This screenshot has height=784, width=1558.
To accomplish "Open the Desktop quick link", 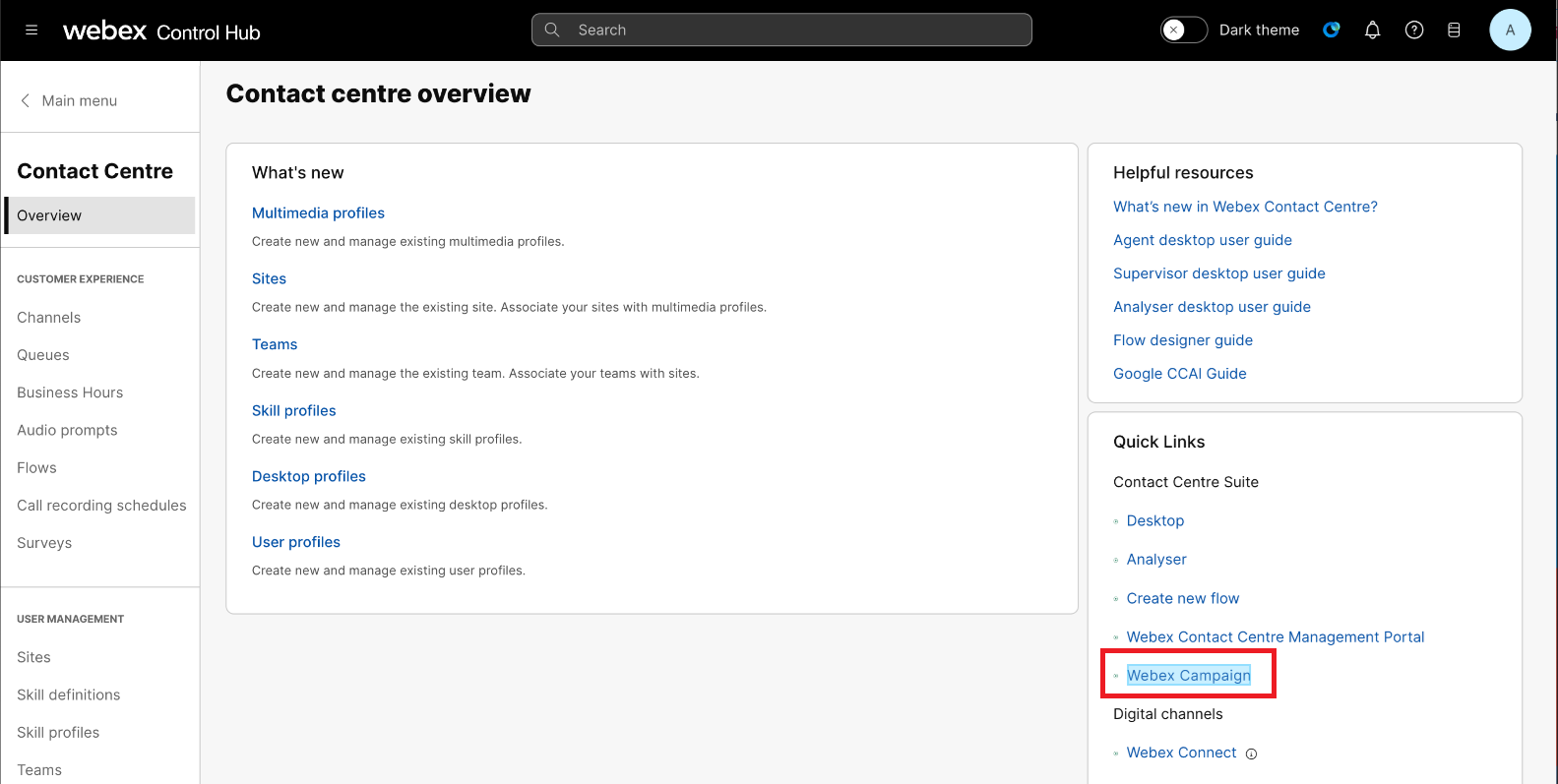I will coord(1155,521).
